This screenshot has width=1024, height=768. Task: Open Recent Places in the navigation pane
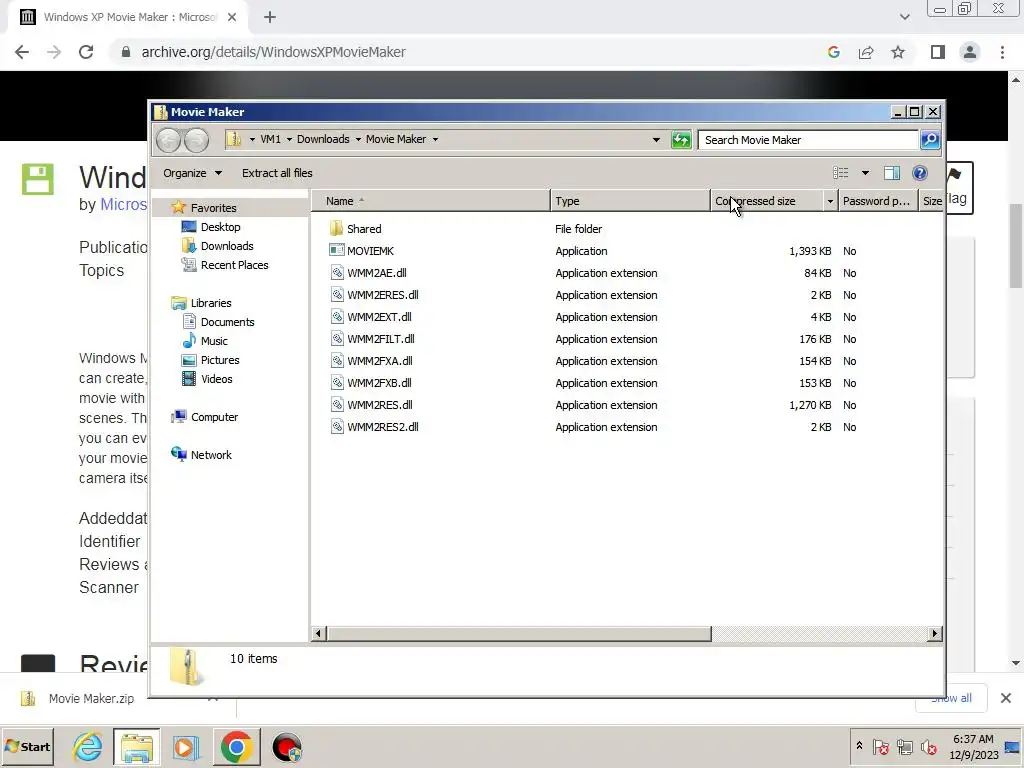click(234, 264)
